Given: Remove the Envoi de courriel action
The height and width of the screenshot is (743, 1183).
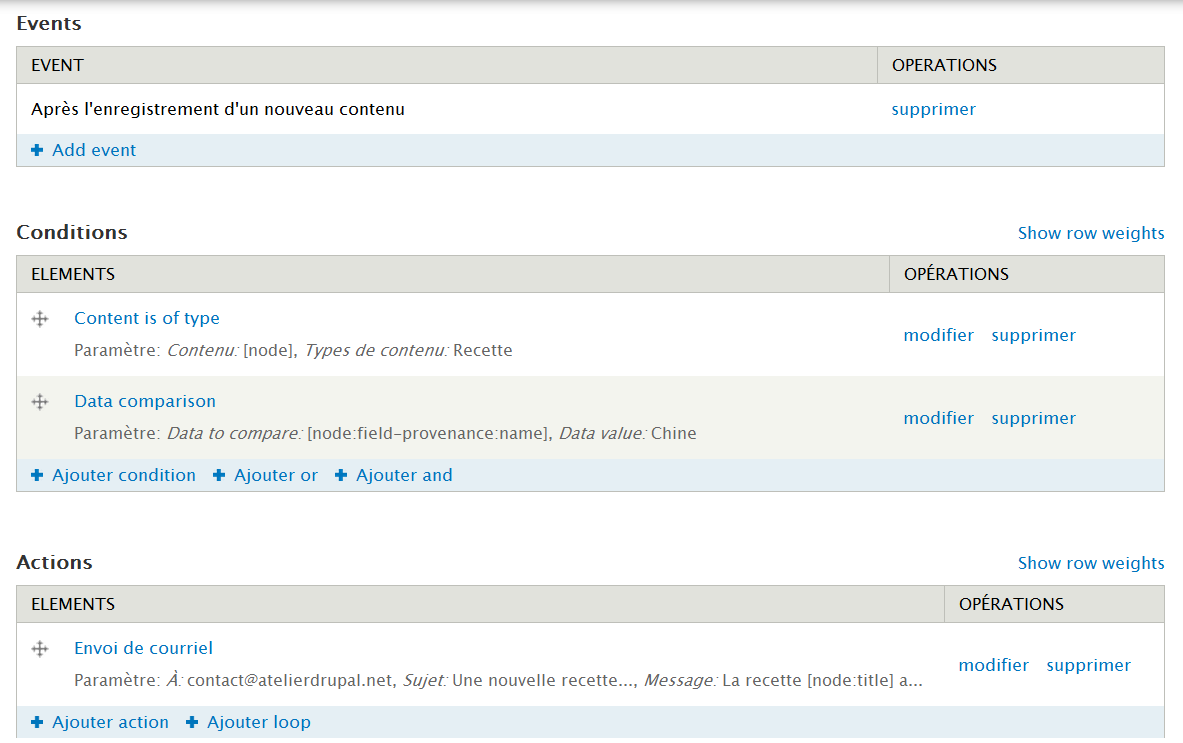Looking at the screenshot, I should point(1088,665).
